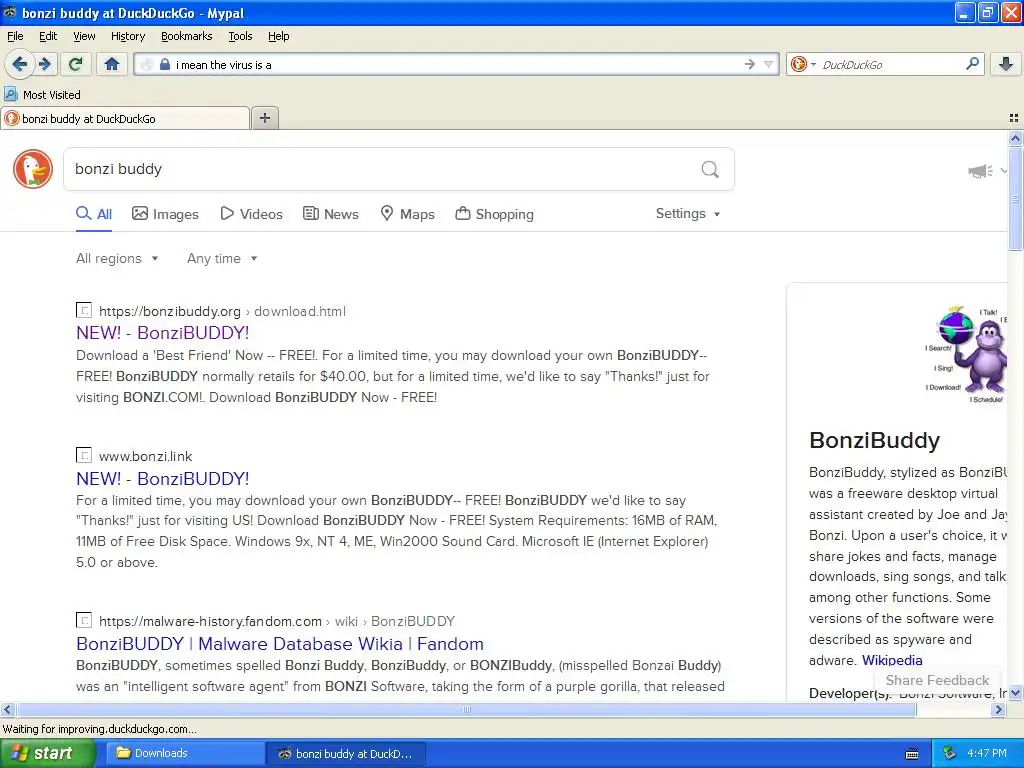This screenshot has width=1024, height=768.
Task: Expand the Any time filter
Action: point(222,259)
